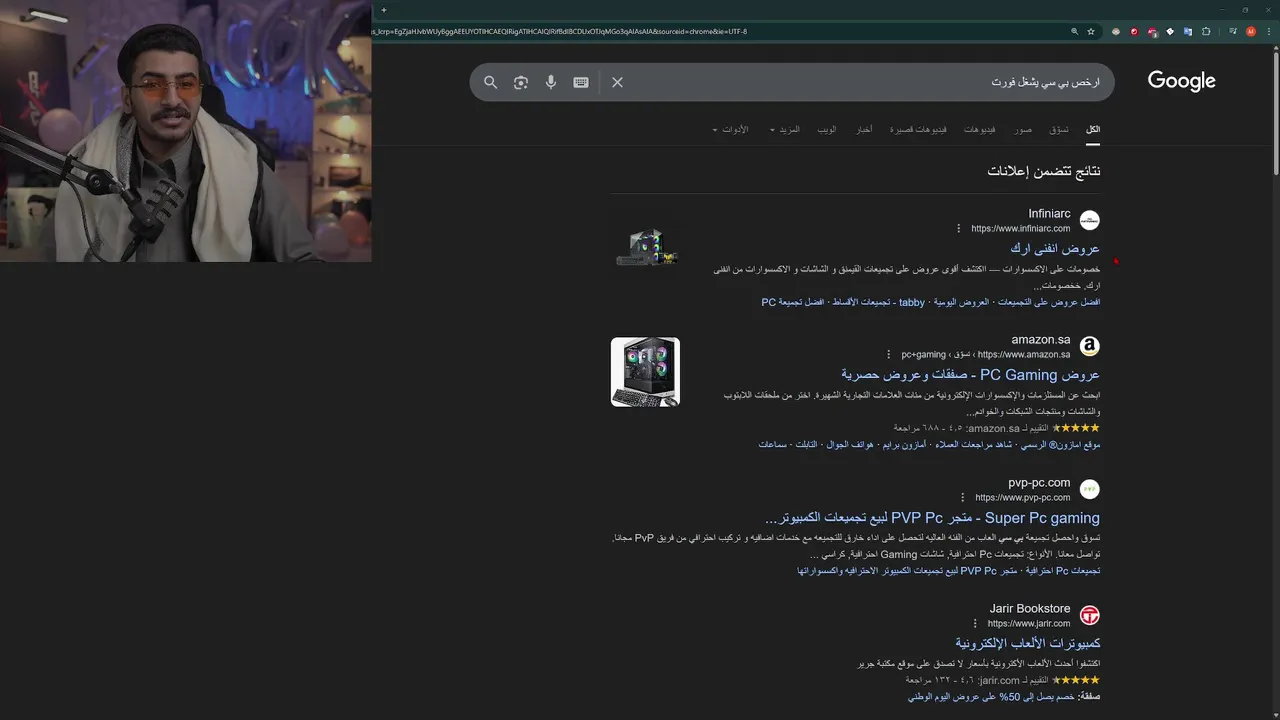The width and height of the screenshot is (1280, 720).
Task: Click the white diamond extension icon
Action: point(1170,31)
